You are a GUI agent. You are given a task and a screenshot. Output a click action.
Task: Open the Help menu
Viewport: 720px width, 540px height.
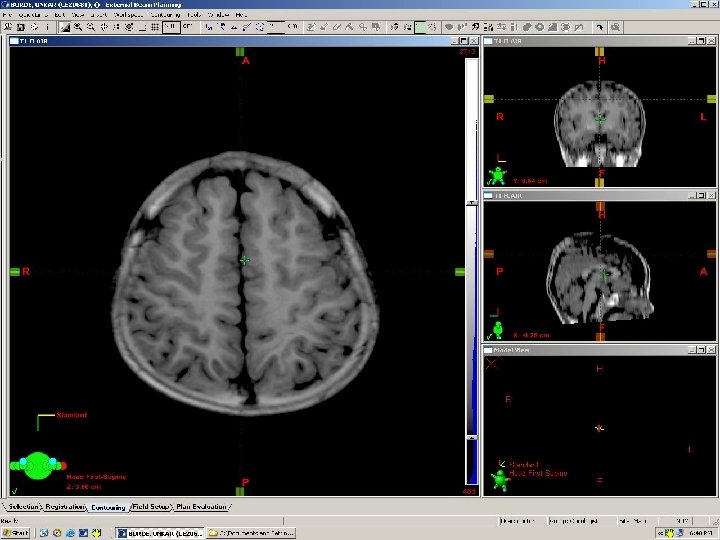point(241,15)
